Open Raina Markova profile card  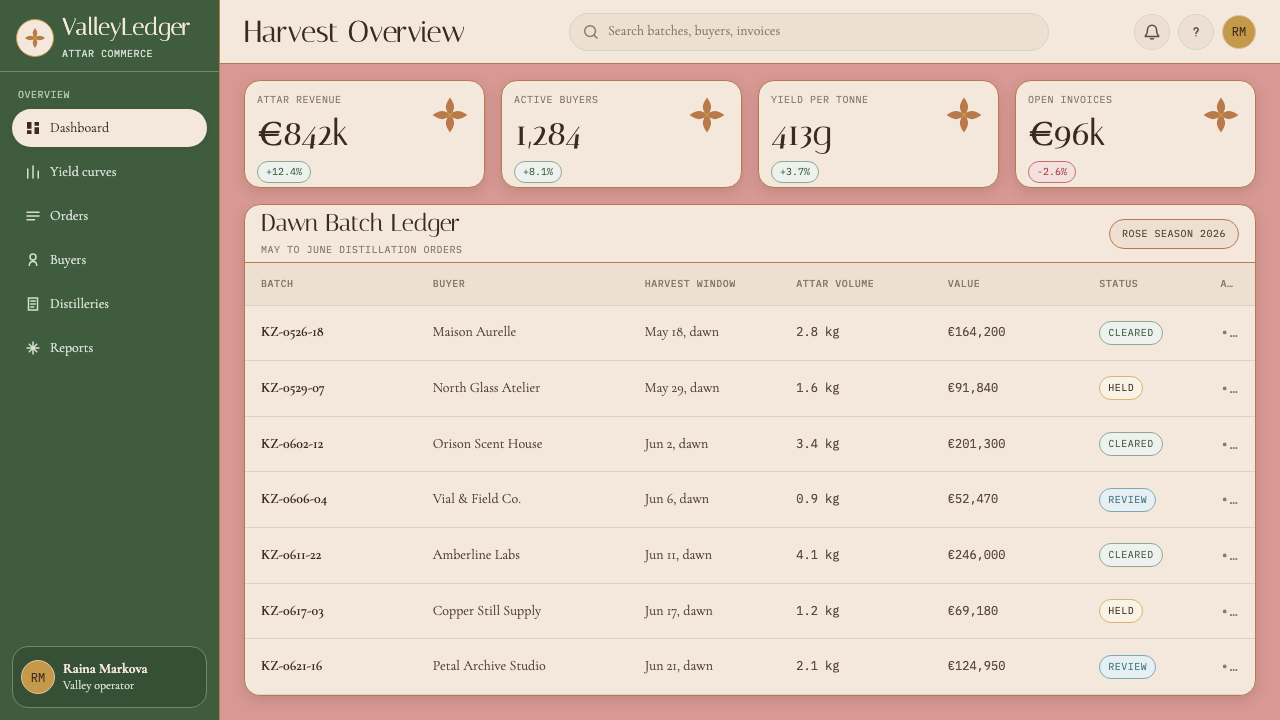click(x=109, y=677)
